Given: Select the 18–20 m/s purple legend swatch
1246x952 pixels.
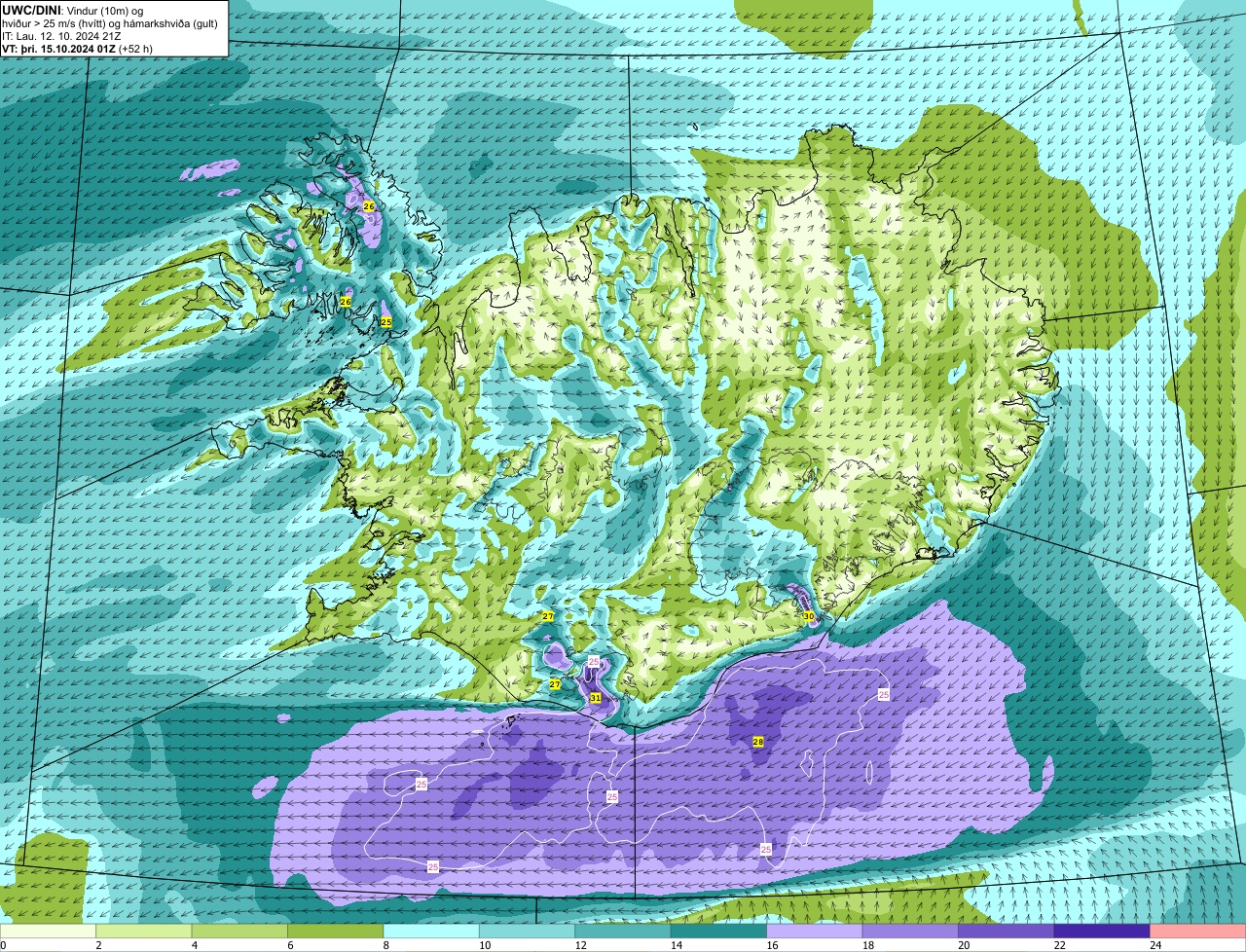Looking at the screenshot, I should [910, 932].
